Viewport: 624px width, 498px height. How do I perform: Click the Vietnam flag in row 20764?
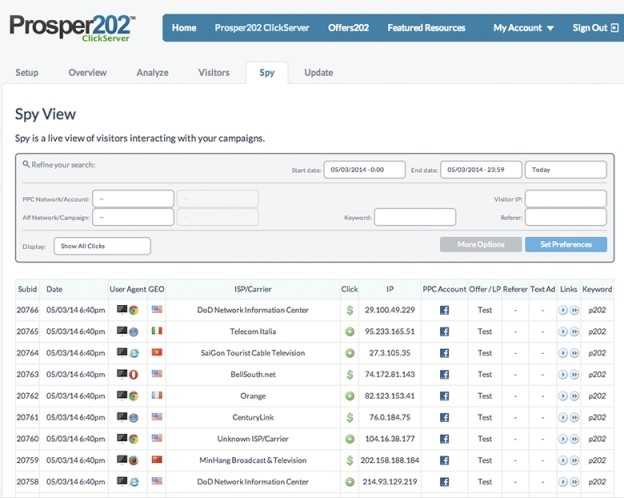157,352
